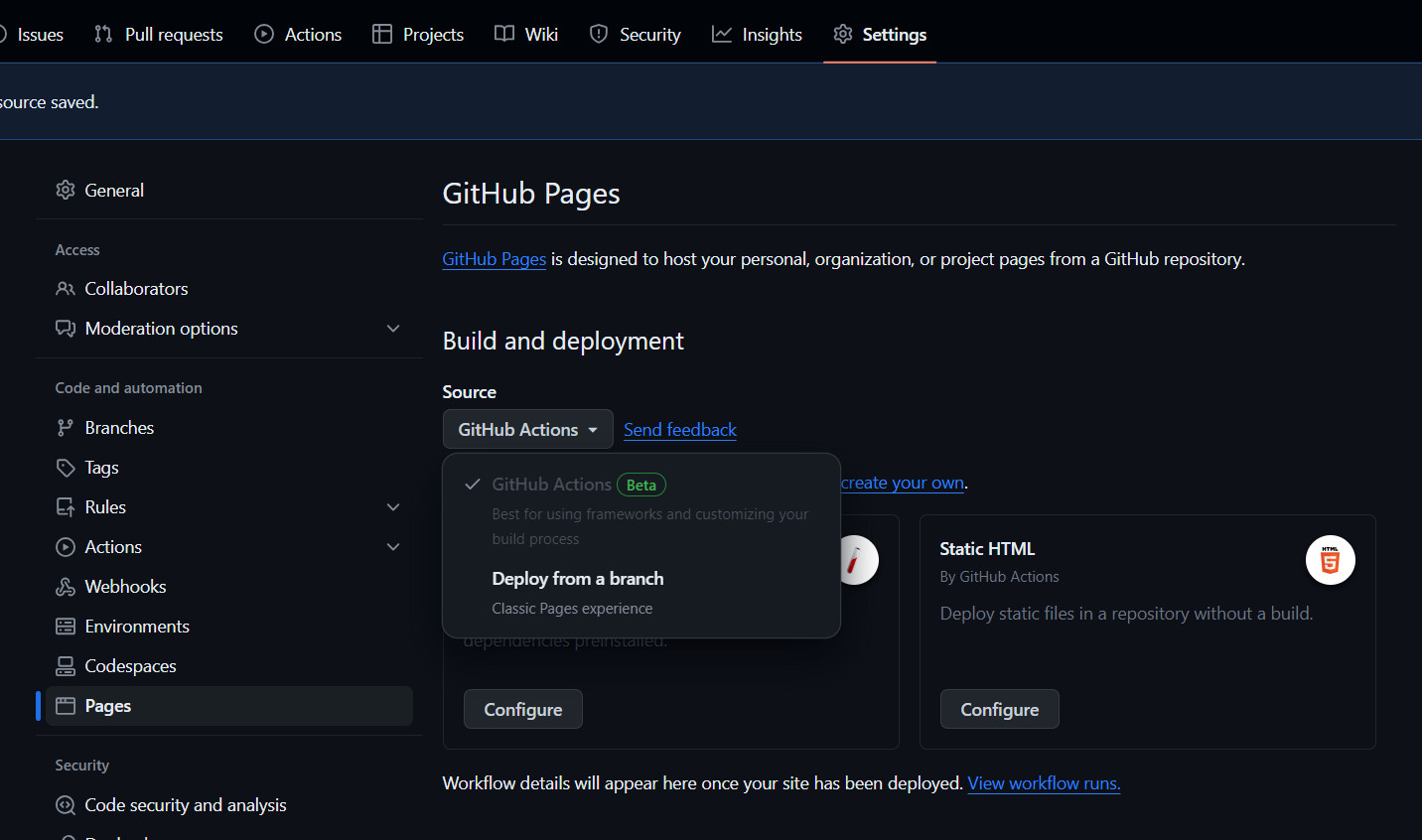Click the Insights graph icon
Image resolution: width=1422 pixels, height=840 pixels.
click(722, 34)
